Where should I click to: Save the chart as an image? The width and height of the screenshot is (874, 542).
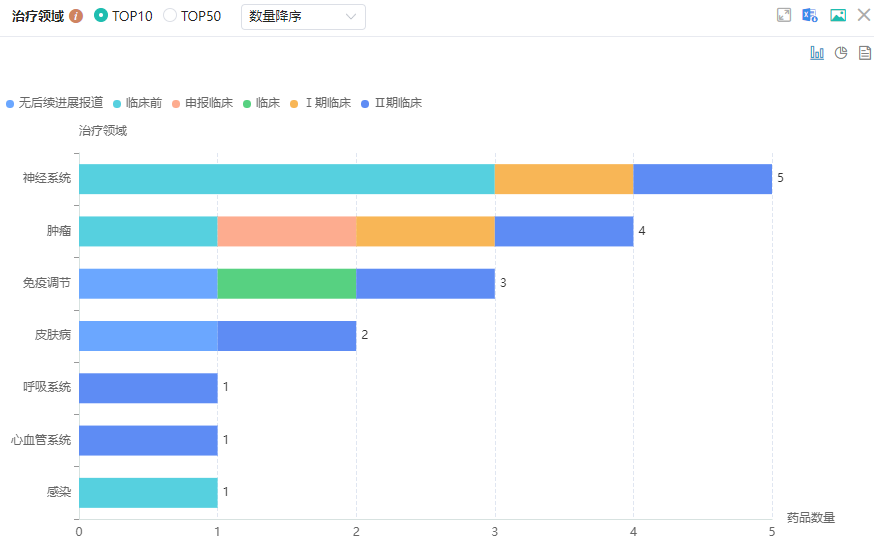[x=838, y=15]
